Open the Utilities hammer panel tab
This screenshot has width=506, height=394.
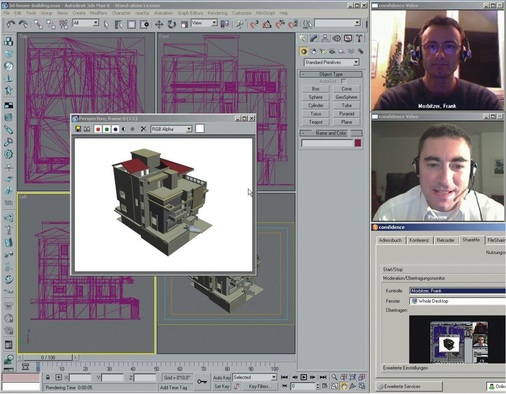(359, 38)
